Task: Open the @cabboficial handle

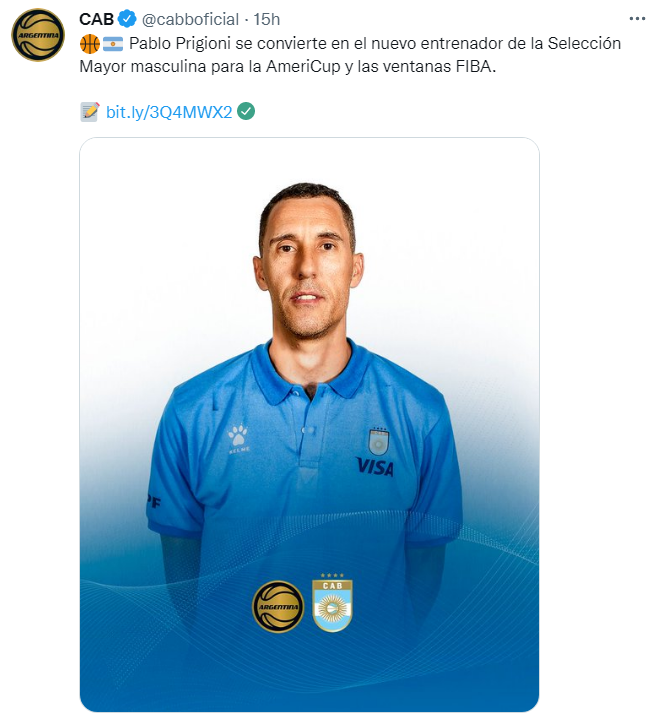Action: point(190,19)
